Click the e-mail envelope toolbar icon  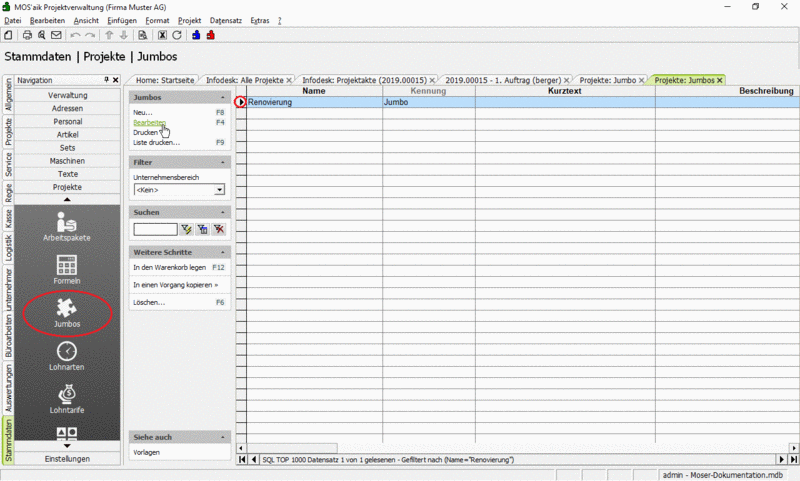[56, 35]
